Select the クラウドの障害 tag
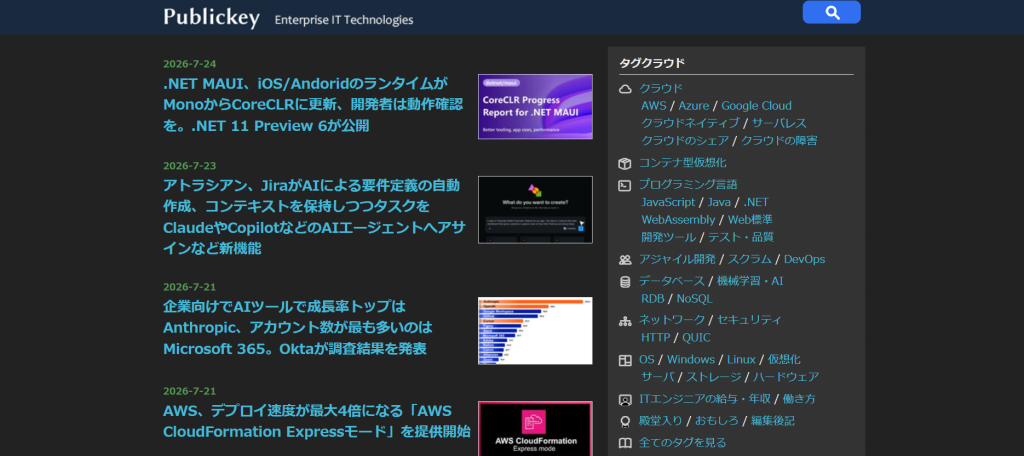 (778, 140)
